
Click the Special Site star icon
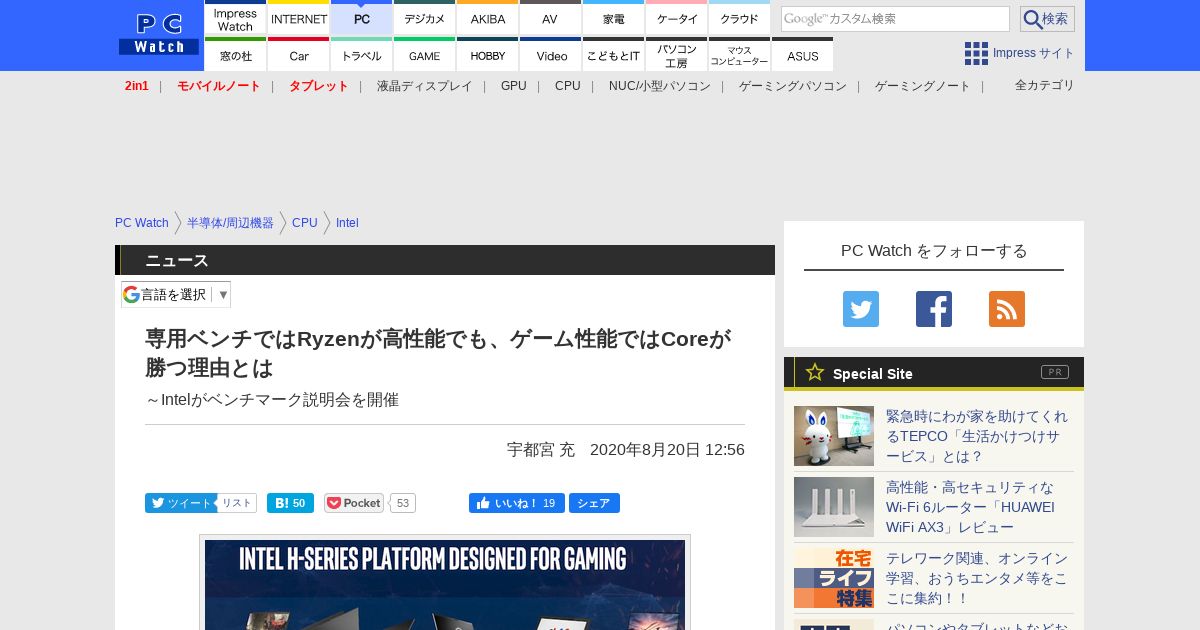pyautogui.click(x=815, y=372)
